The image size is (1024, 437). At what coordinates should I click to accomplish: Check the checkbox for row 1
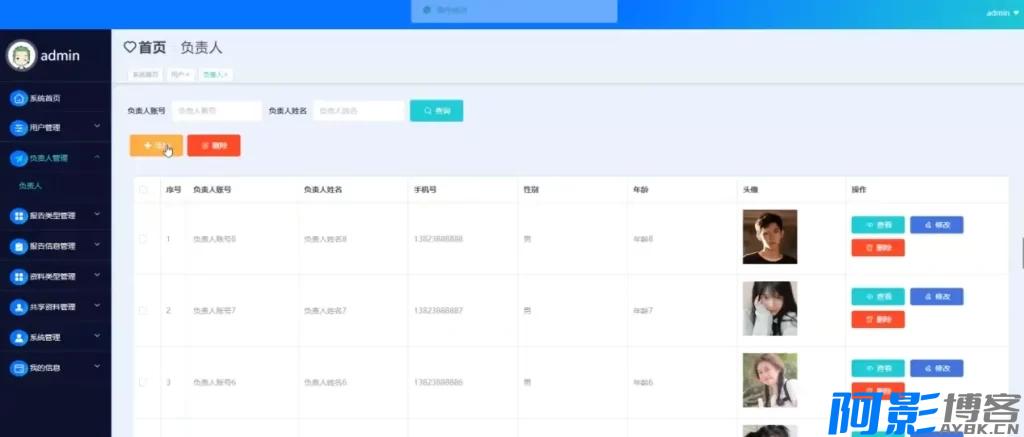pos(143,239)
